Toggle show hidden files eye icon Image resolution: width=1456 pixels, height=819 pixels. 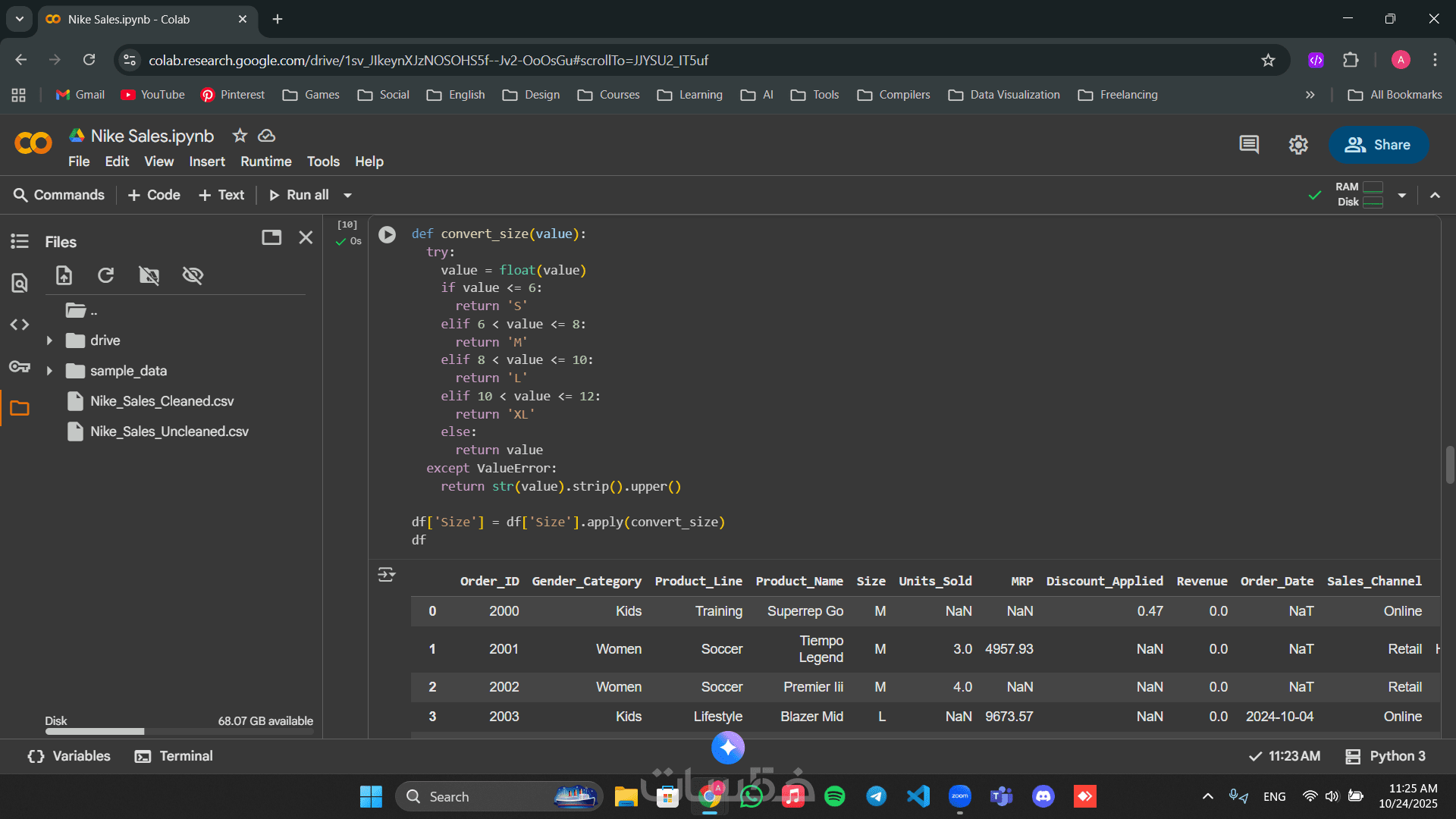193,275
